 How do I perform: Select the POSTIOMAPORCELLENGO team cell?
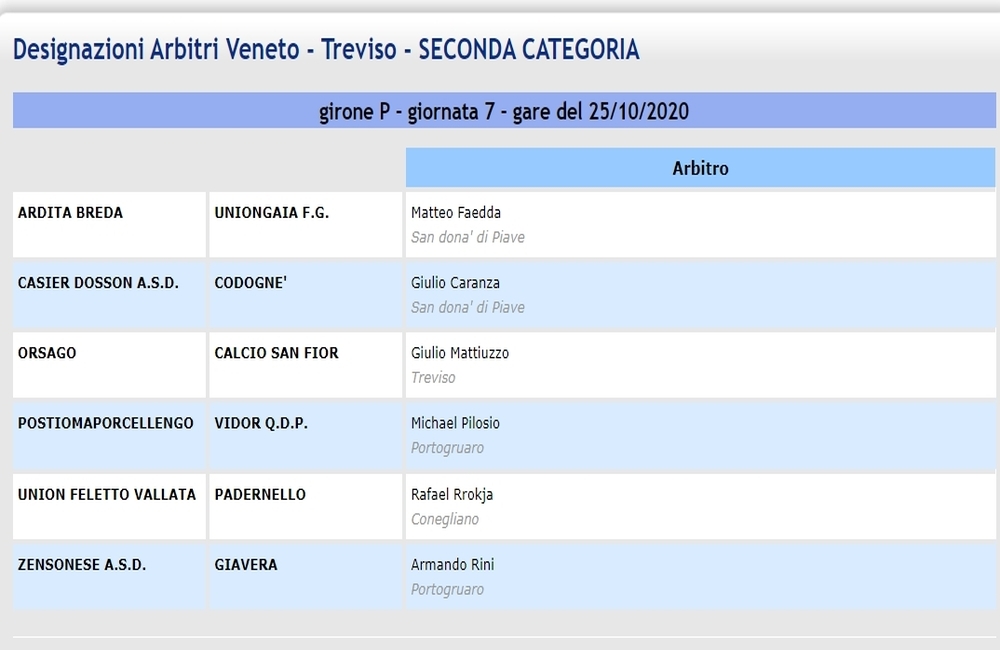pos(109,436)
